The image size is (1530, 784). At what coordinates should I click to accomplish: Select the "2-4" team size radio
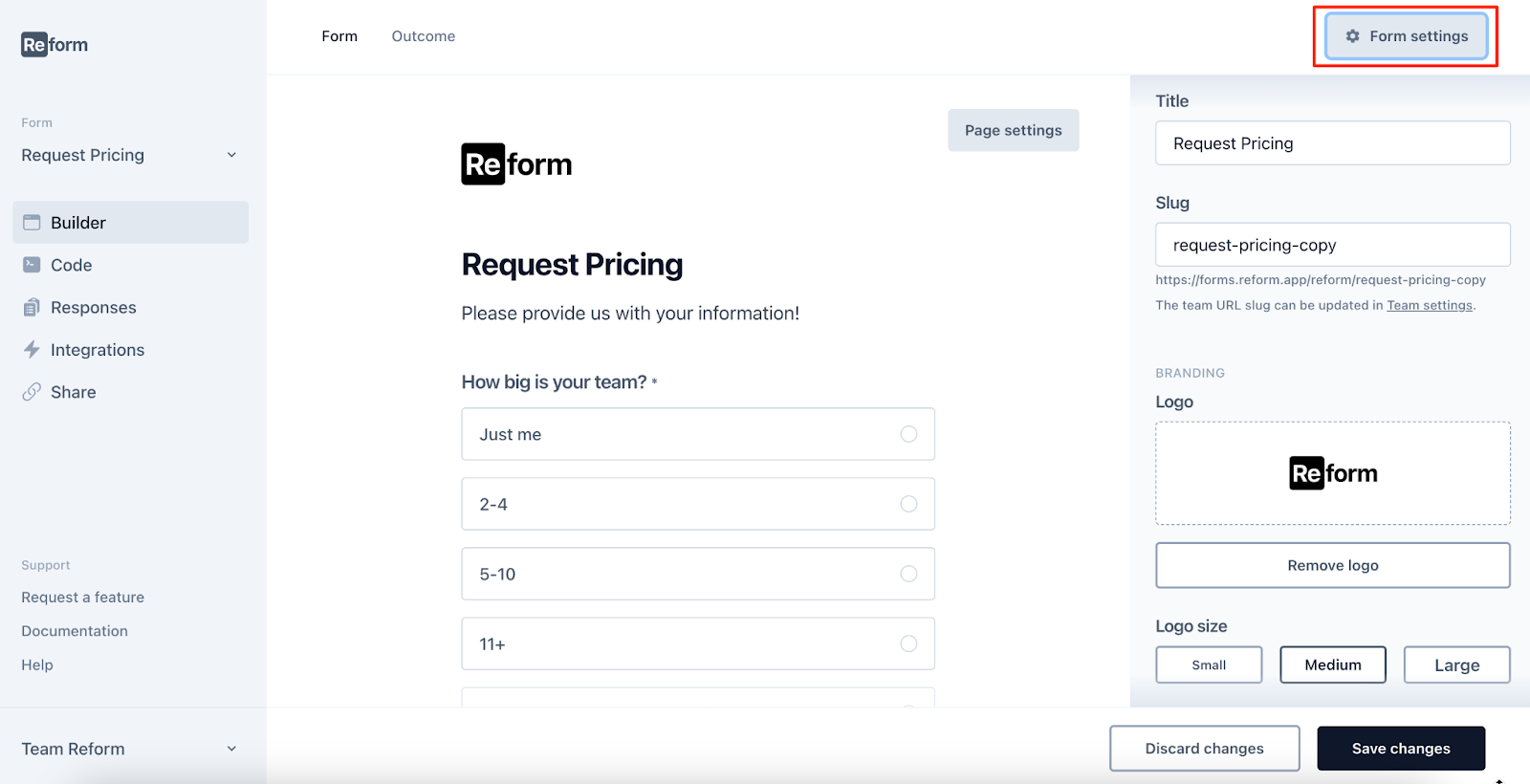pos(908,504)
